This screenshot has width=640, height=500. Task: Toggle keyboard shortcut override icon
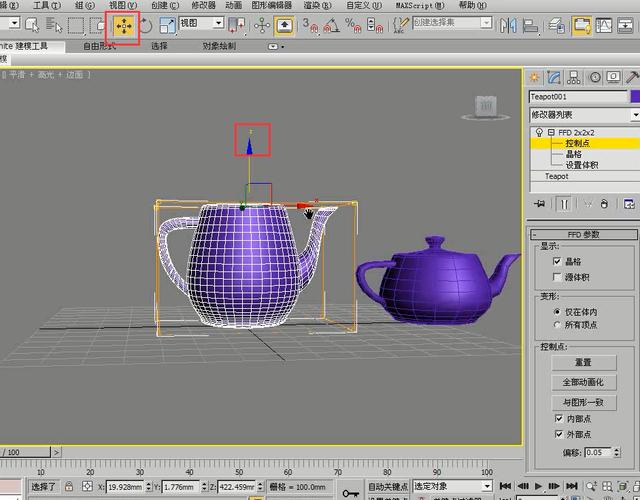pyautogui.click(x=284, y=25)
